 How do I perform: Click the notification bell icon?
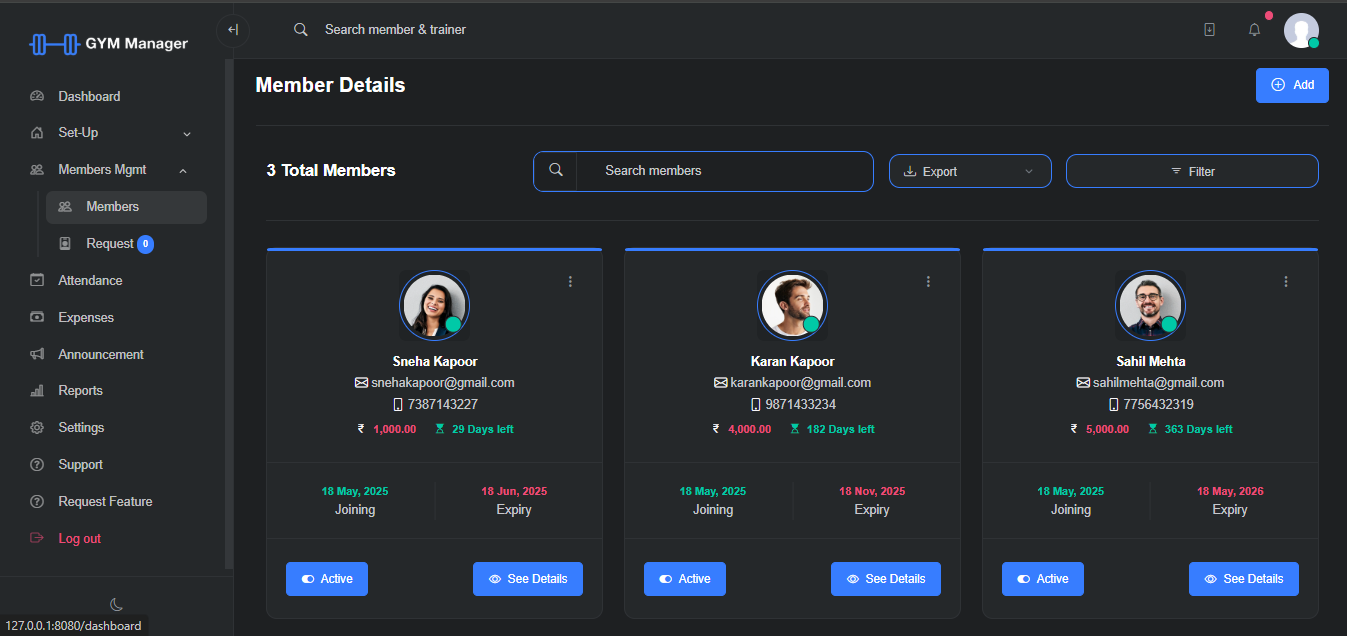coord(1254,30)
